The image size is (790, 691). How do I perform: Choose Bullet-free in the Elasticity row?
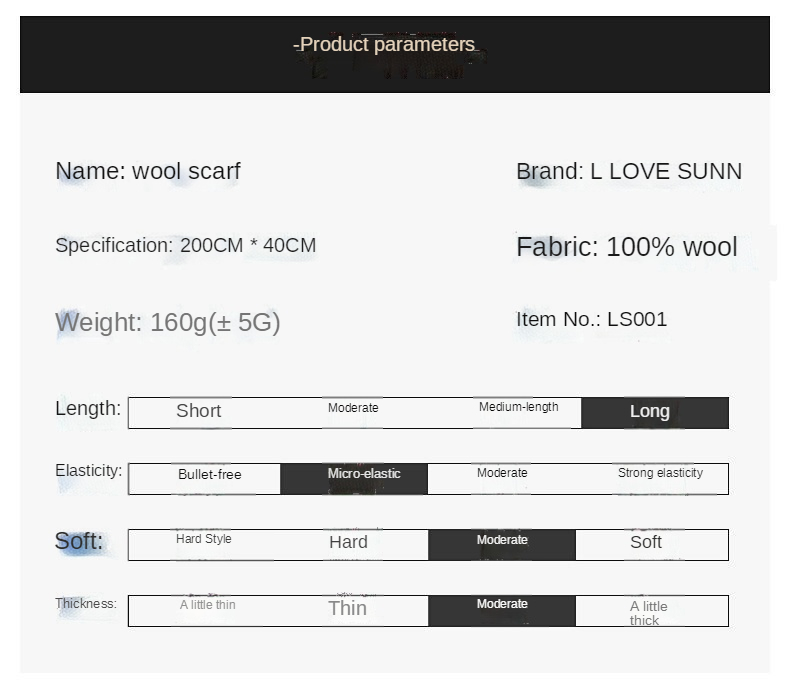tap(209, 475)
